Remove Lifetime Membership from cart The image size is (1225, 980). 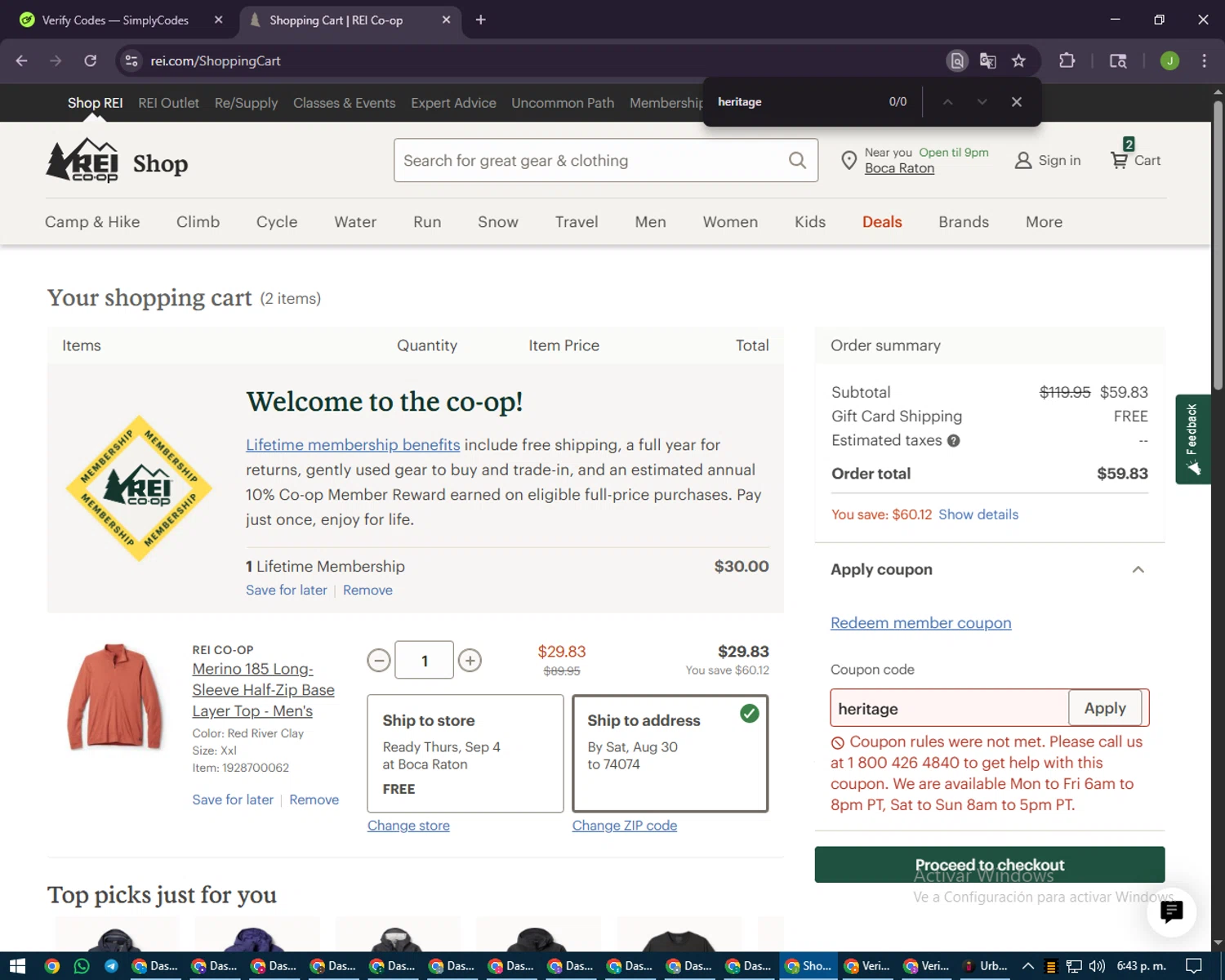click(x=367, y=590)
